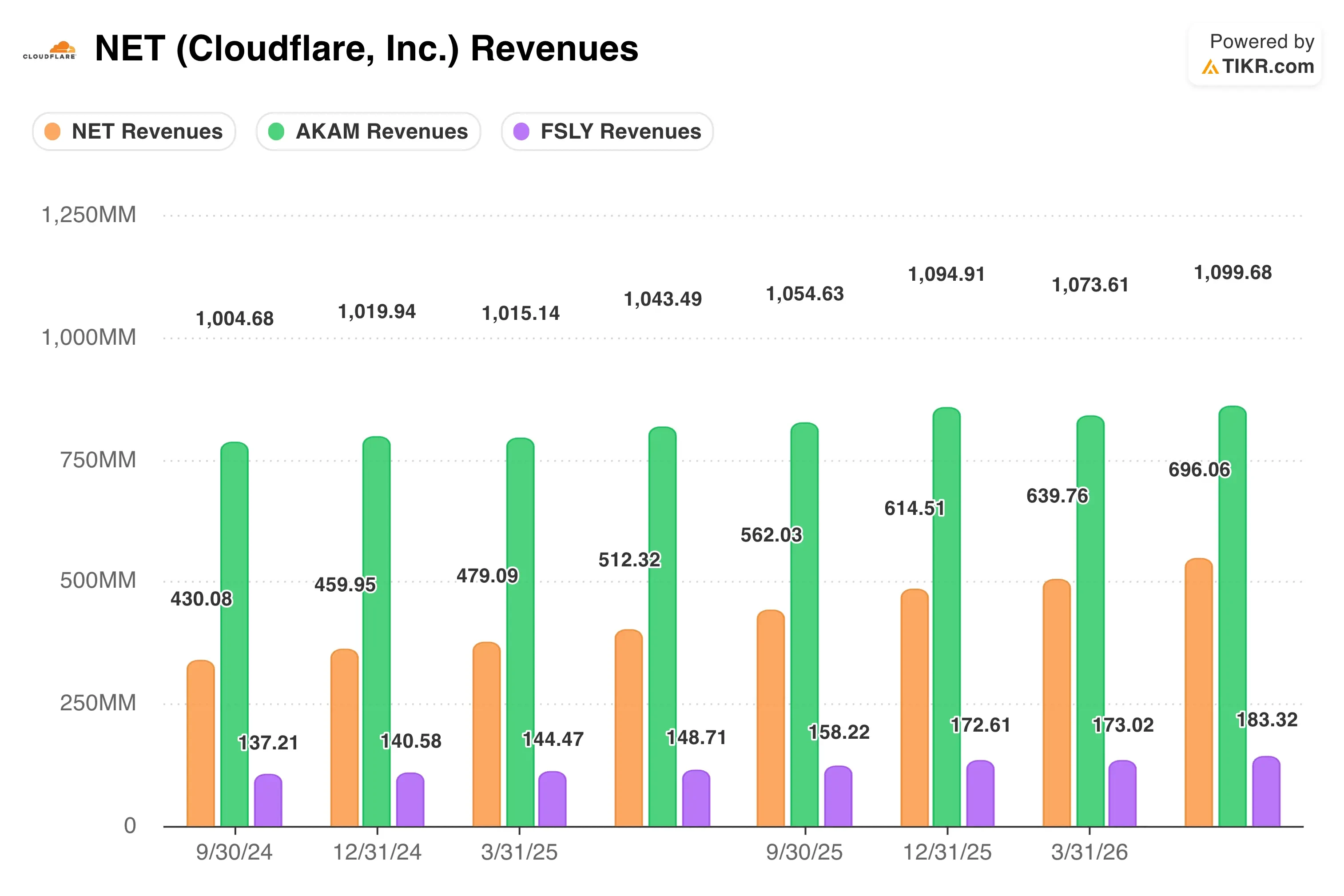The width and height of the screenshot is (1344, 896).
Task: Click the 172.61 data label
Action: (x=980, y=725)
